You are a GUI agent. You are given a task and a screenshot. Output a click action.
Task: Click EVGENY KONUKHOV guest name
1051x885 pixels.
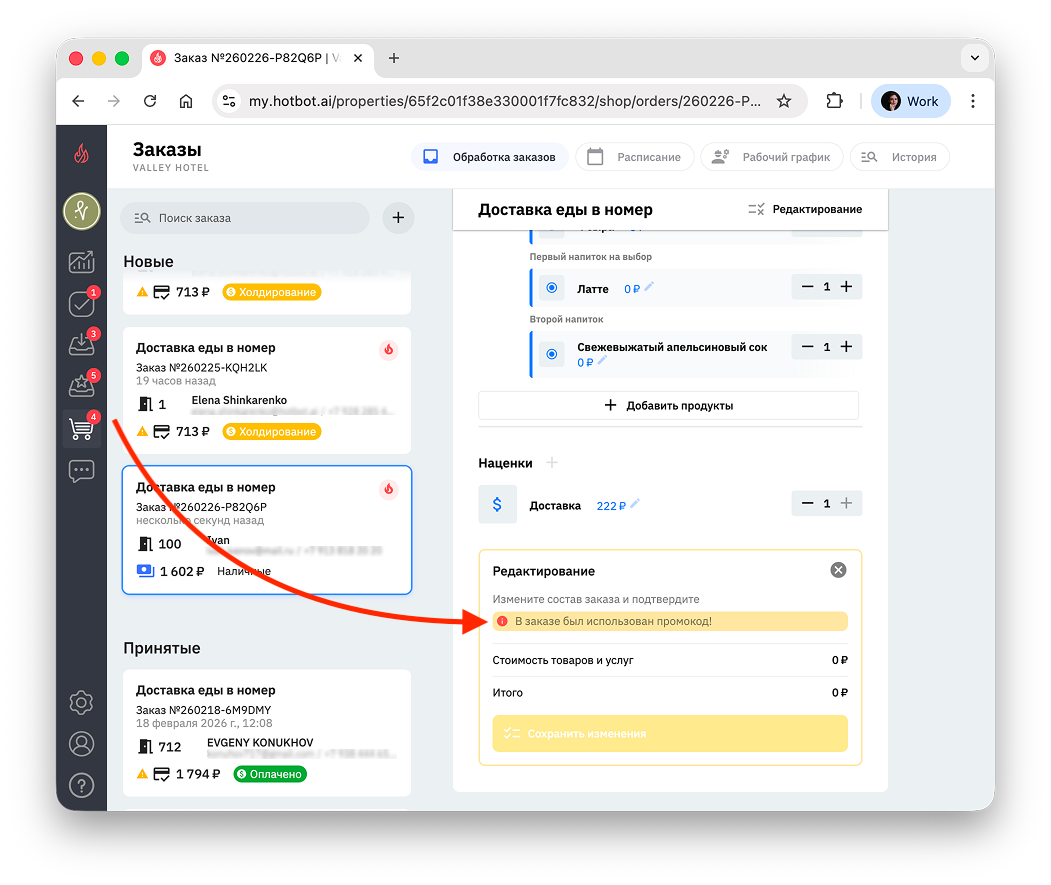260,743
